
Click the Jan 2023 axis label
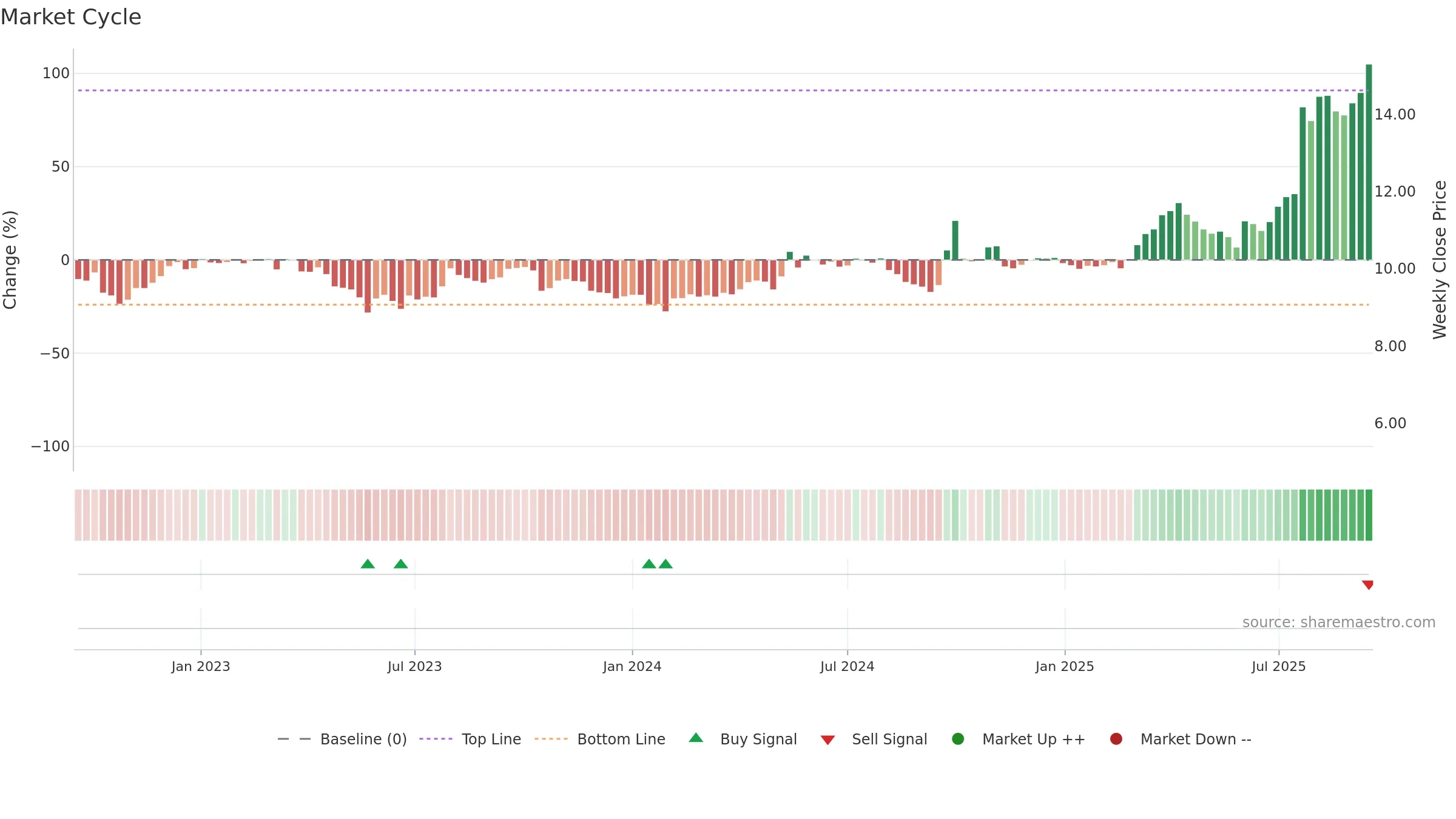pos(201,666)
